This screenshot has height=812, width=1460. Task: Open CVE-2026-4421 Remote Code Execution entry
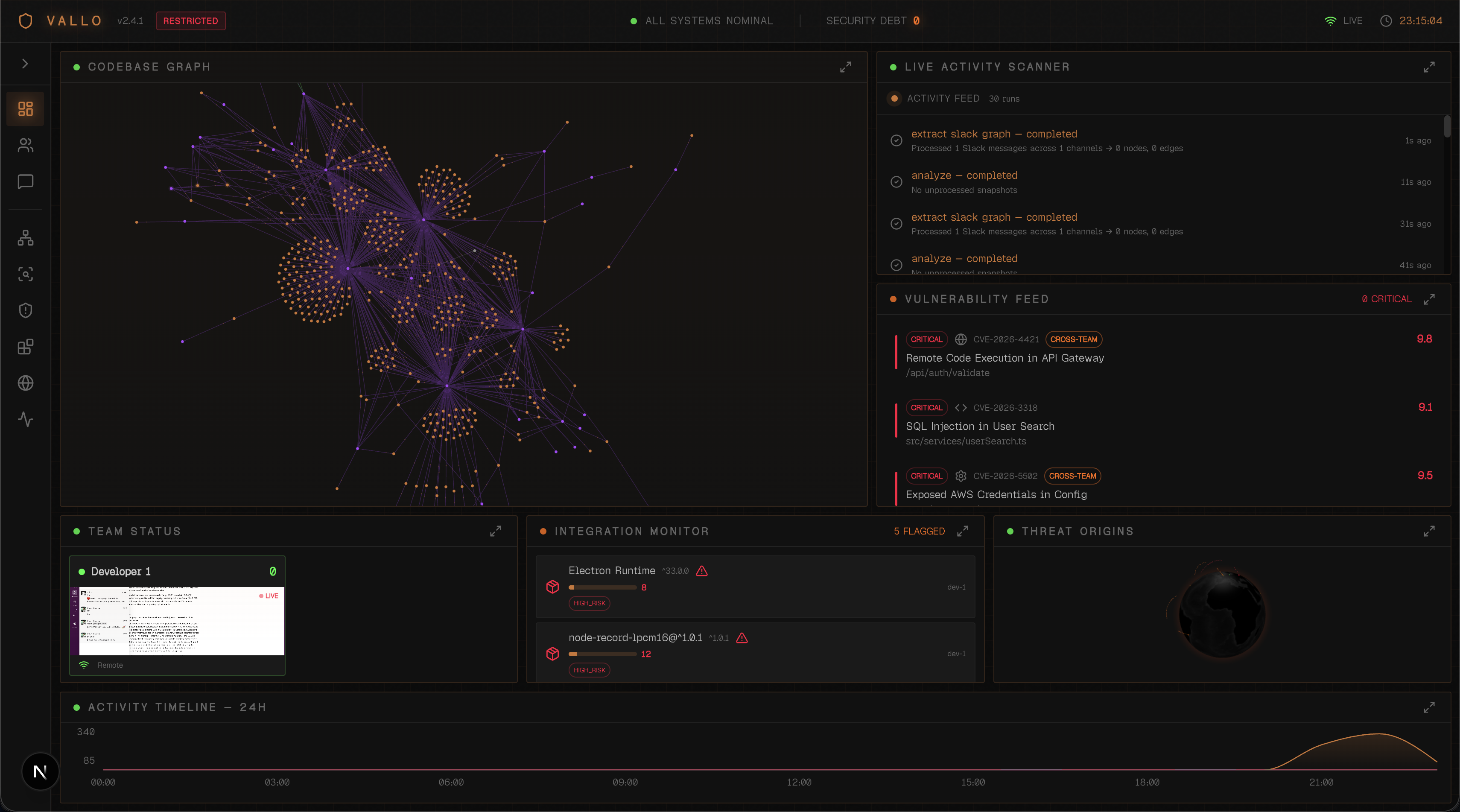pyautogui.click(x=1004, y=358)
